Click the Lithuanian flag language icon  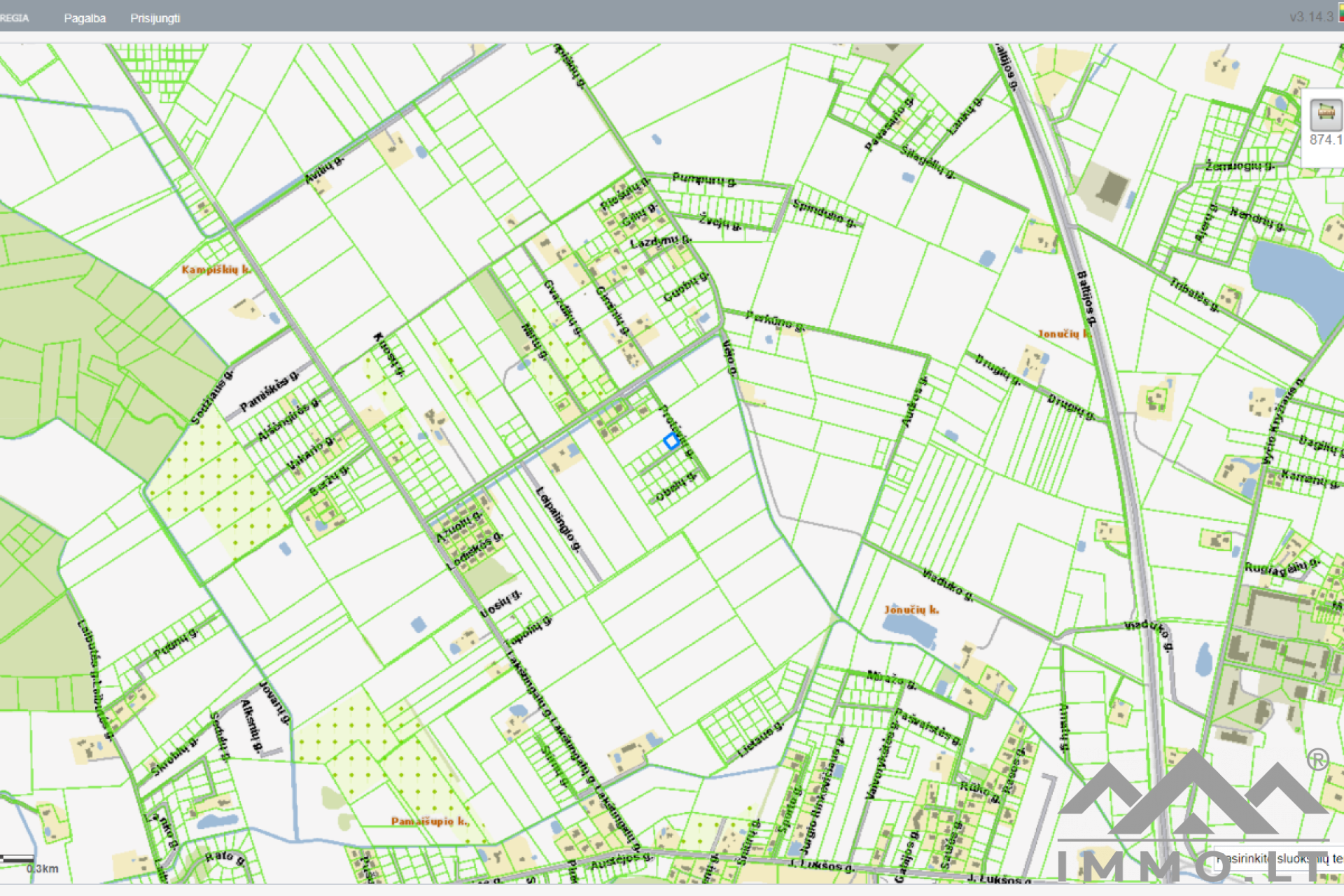tap(1340, 13)
